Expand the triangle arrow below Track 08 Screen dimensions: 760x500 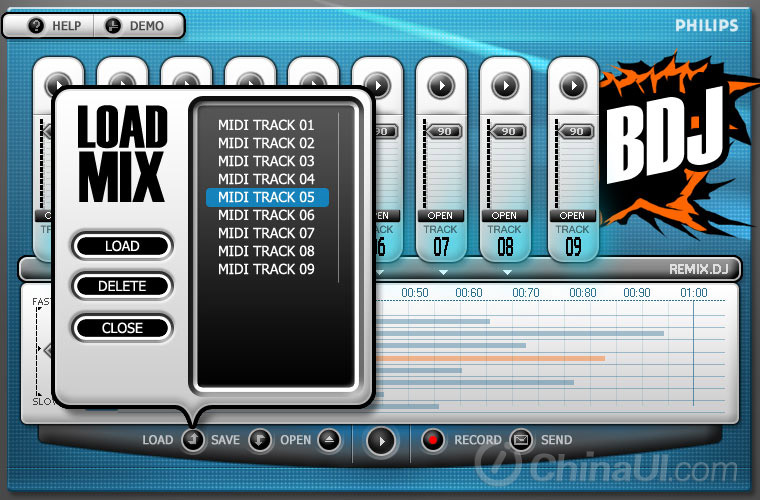[x=506, y=272]
